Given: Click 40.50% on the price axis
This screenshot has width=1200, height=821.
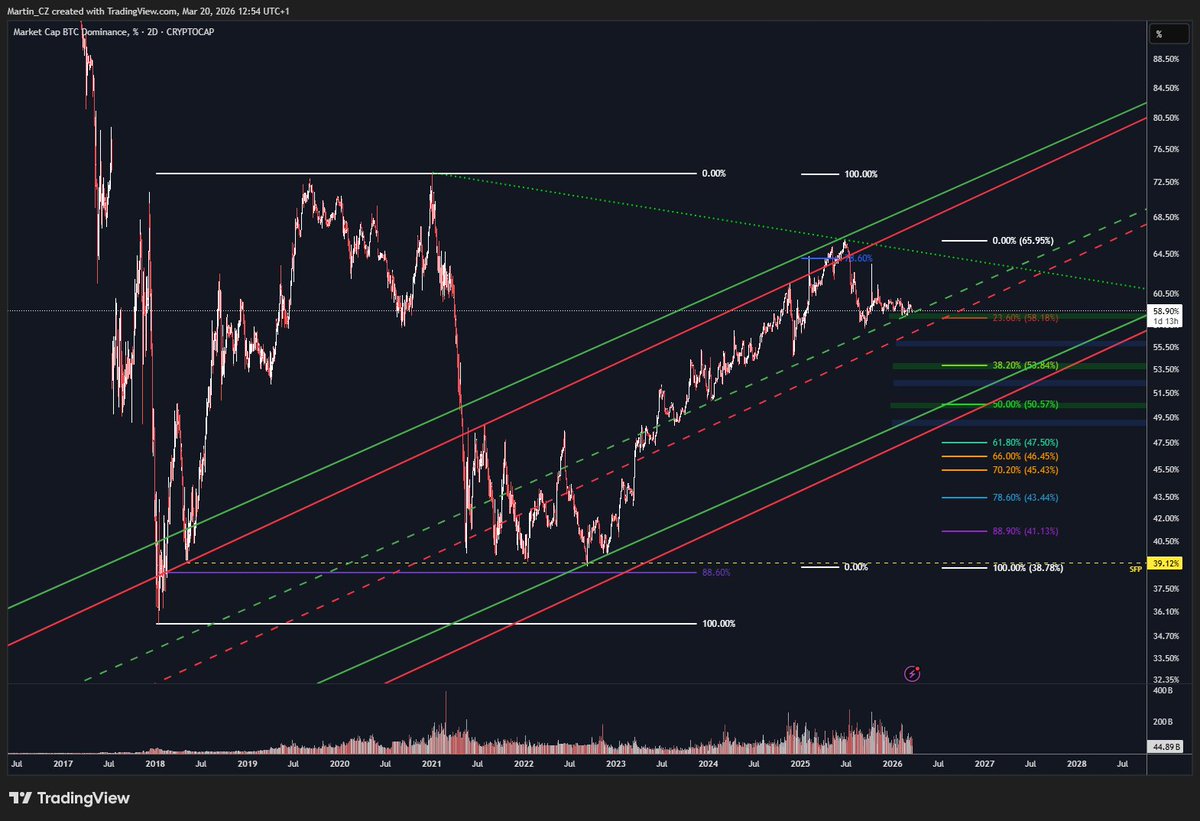Looking at the screenshot, I should 1166,541.
